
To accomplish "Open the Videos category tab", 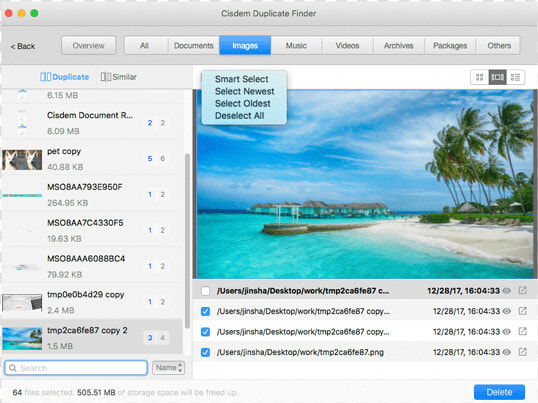I will pyautogui.click(x=347, y=46).
